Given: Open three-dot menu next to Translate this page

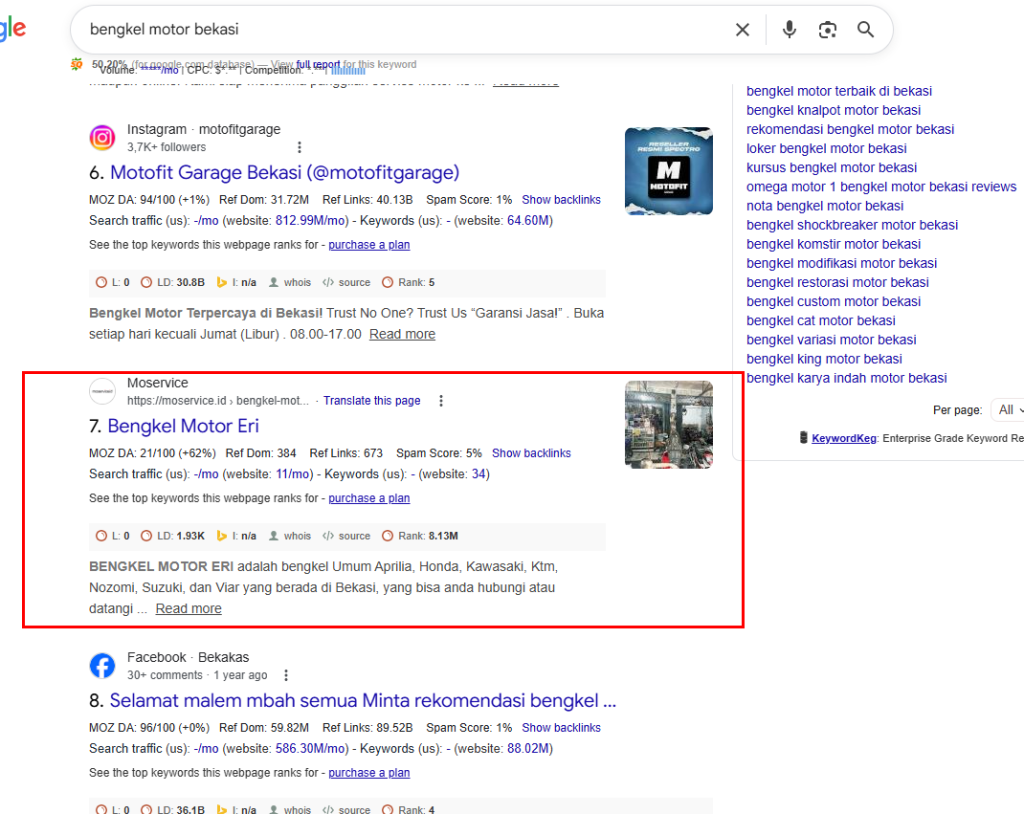Looking at the screenshot, I should tap(441, 401).
